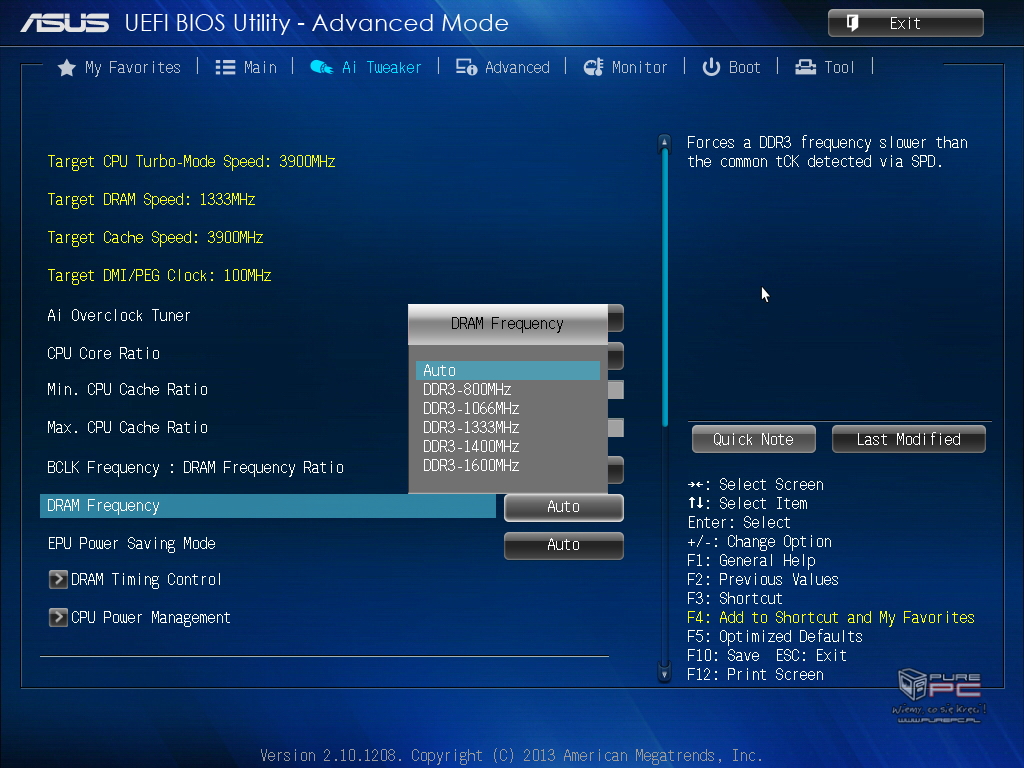The width and height of the screenshot is (1024, 768).
Task: Click the scrollbar down arrow
Action: click(664, 673)
